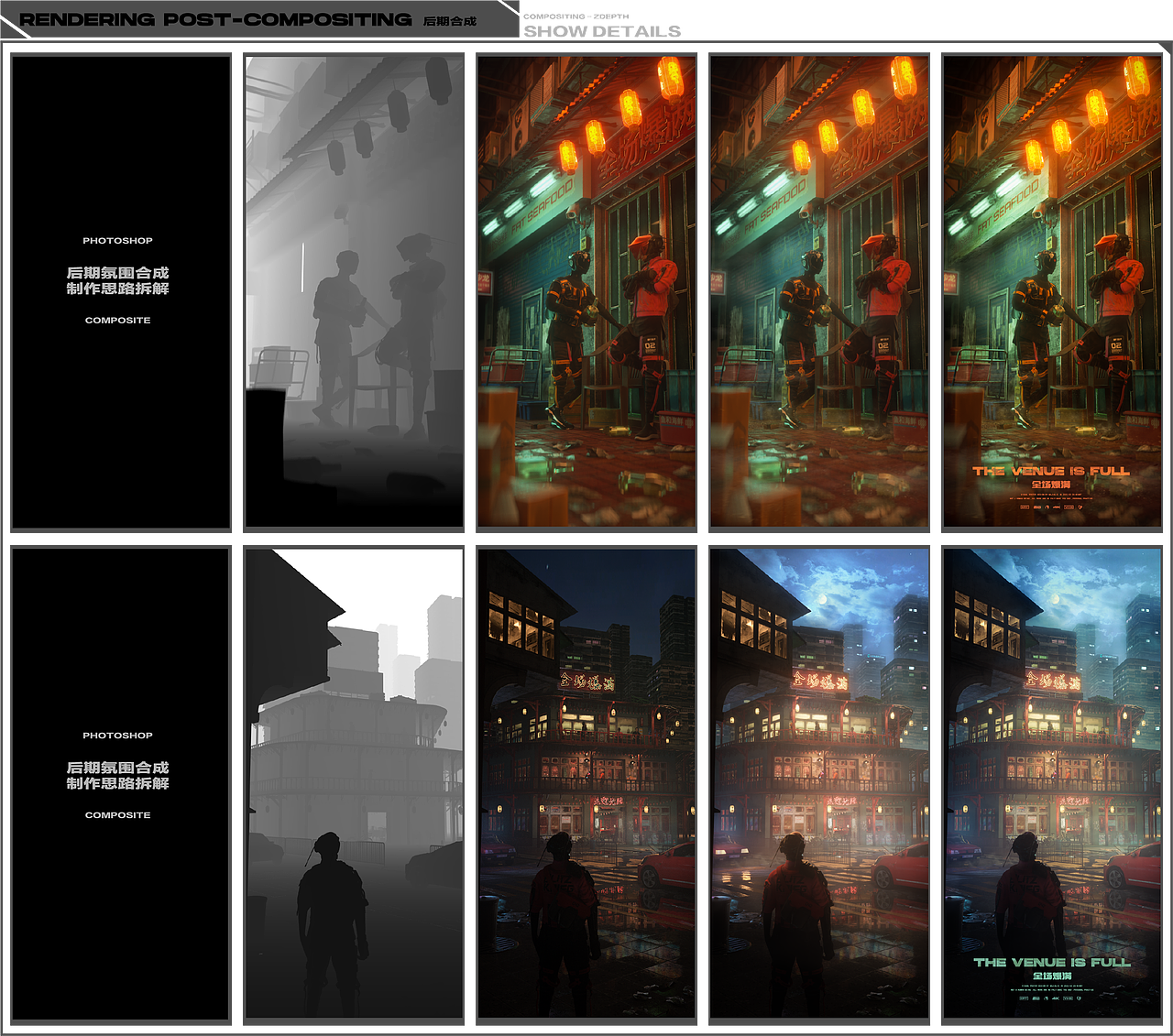Open the bottom-row black Photoshop composite title panel
This screenshot has height=1036, width=1173.
click(x=120, y=785)
